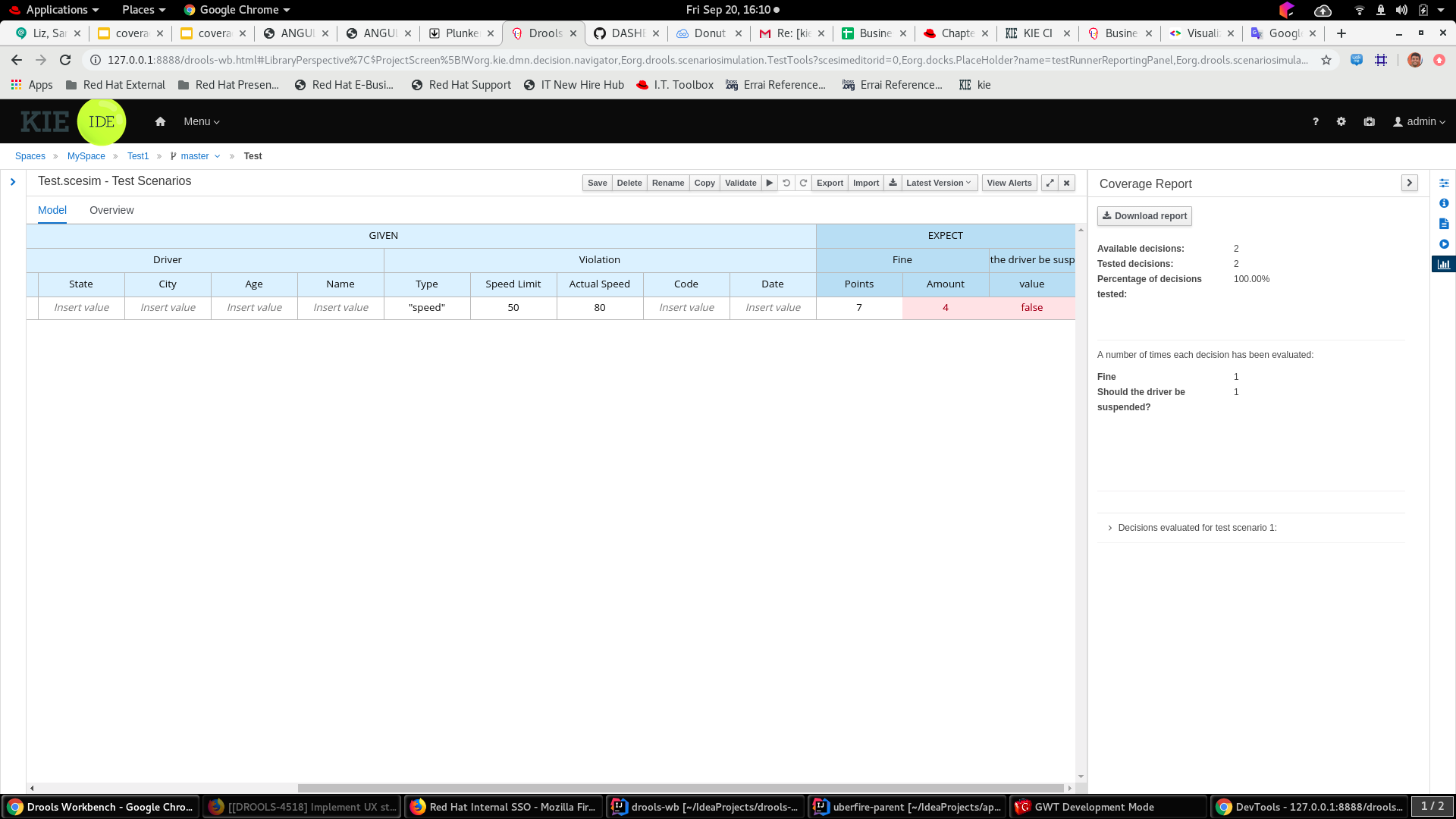Run the scenario with the play icon
The image size is (1456, 819).
point(769,183)
